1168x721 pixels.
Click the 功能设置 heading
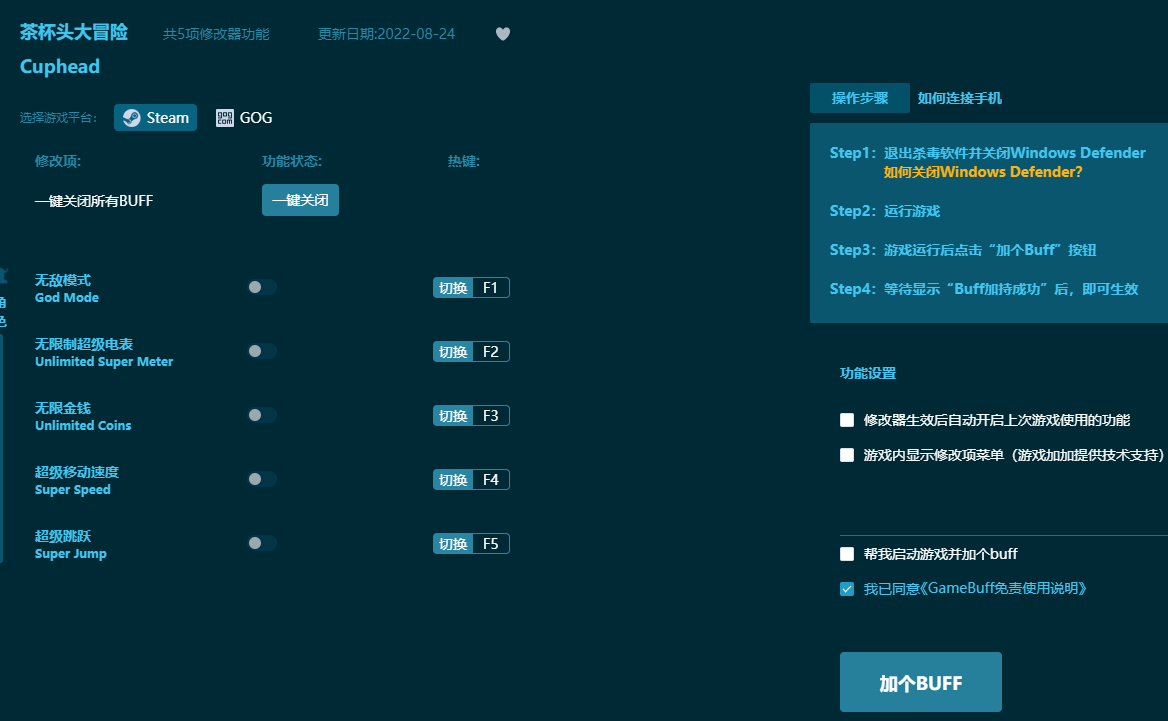(x=868, y=373)
